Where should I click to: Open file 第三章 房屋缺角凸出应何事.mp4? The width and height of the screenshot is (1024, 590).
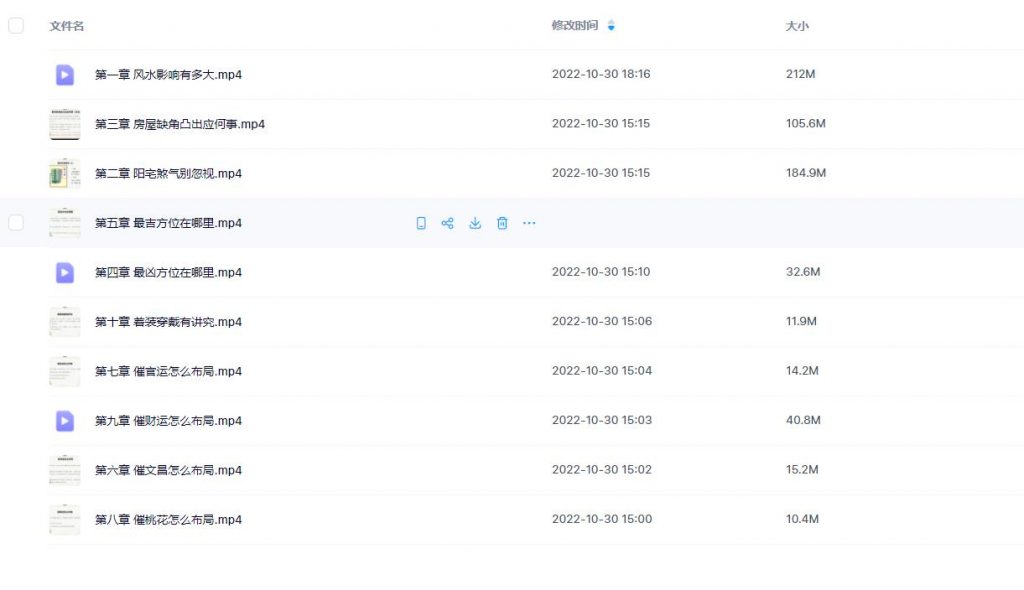click(x=179, y=124)
